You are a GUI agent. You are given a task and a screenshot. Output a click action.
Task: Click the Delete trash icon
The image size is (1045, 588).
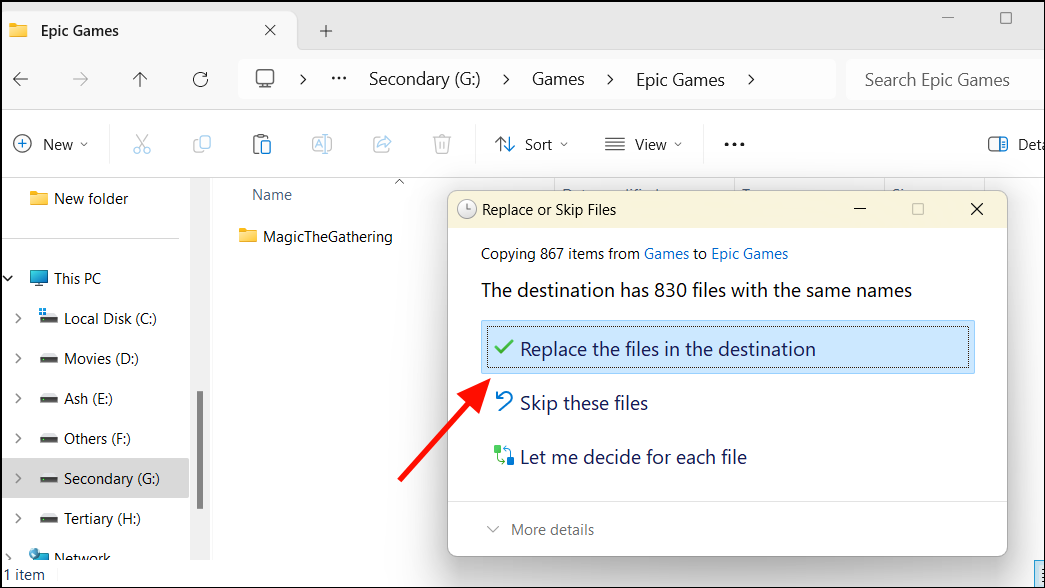click(x=442, y=144)
